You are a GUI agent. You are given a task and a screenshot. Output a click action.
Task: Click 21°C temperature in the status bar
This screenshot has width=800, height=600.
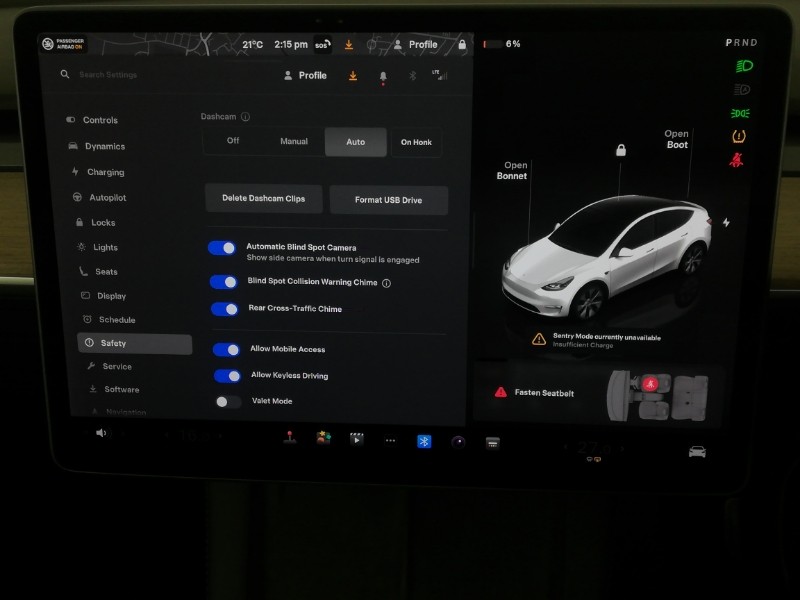253,45
